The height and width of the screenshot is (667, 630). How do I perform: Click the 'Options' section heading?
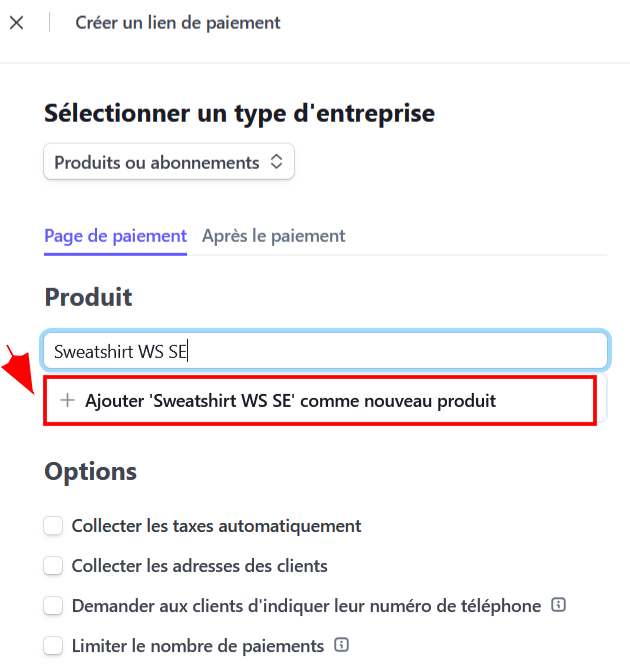[91, 471]
